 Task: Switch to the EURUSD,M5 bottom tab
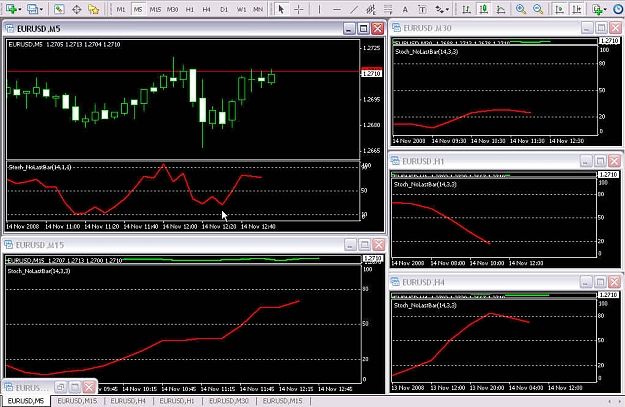click(x=26, y=401)
